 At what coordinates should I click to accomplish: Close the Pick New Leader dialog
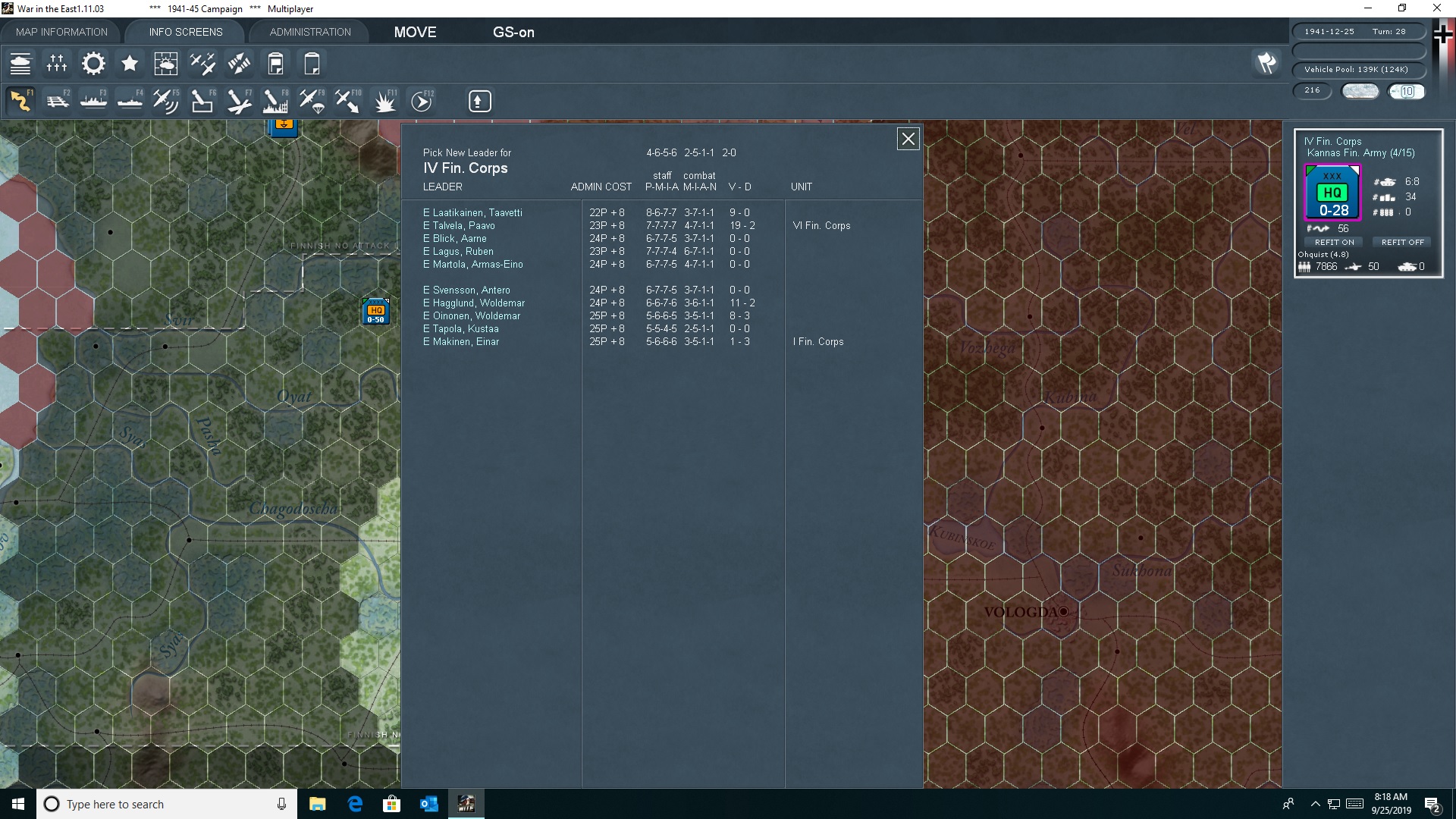pyautogui.click(x=908, y=139)
